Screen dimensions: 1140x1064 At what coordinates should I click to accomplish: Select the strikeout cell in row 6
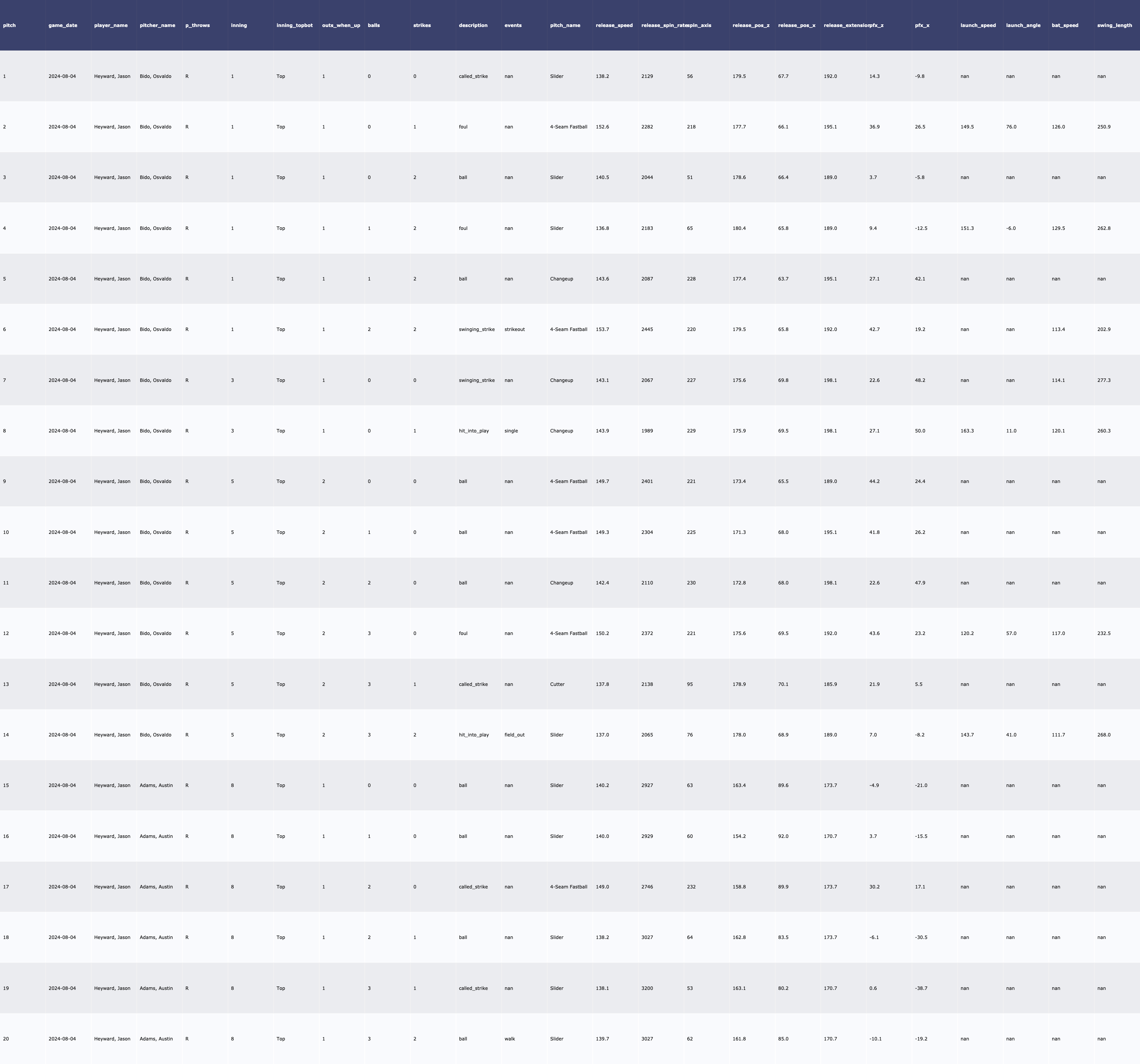[x=515, y=329]
